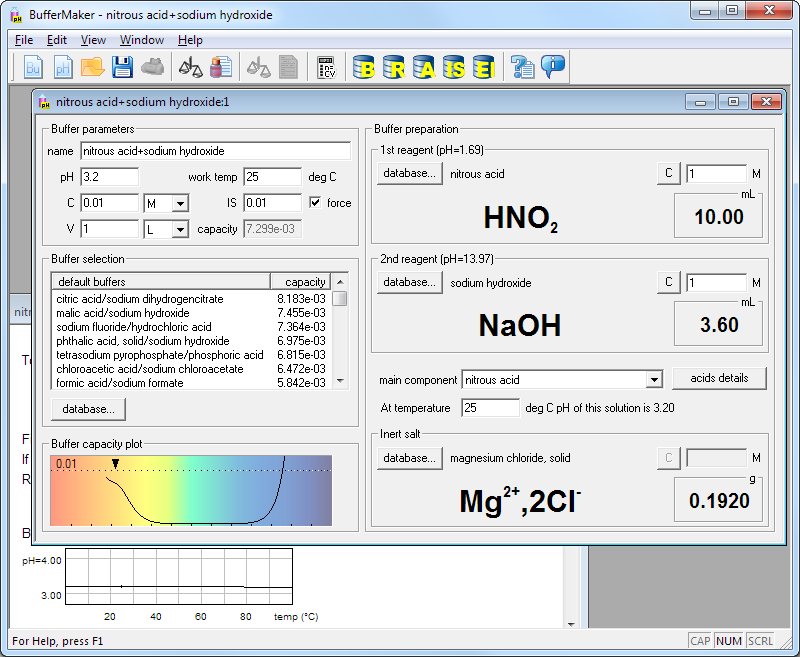
Task: Open the Help menu
Action: pos(190,40)
